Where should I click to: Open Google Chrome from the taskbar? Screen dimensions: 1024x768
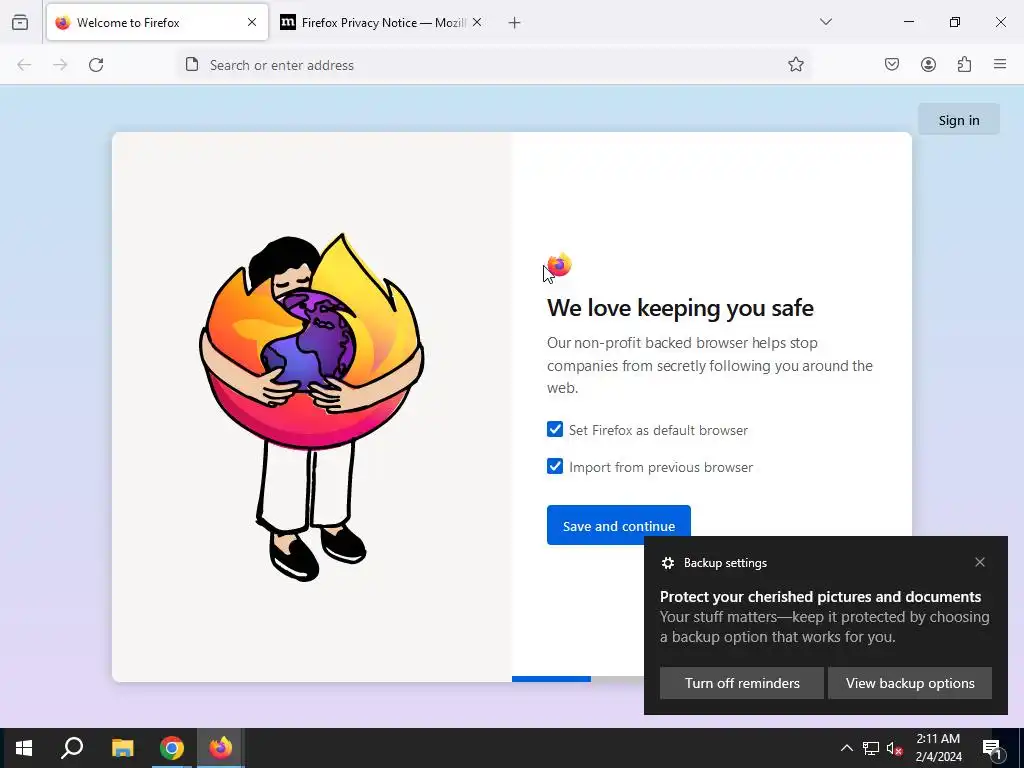pyautogui.click(x=172, y=748)
